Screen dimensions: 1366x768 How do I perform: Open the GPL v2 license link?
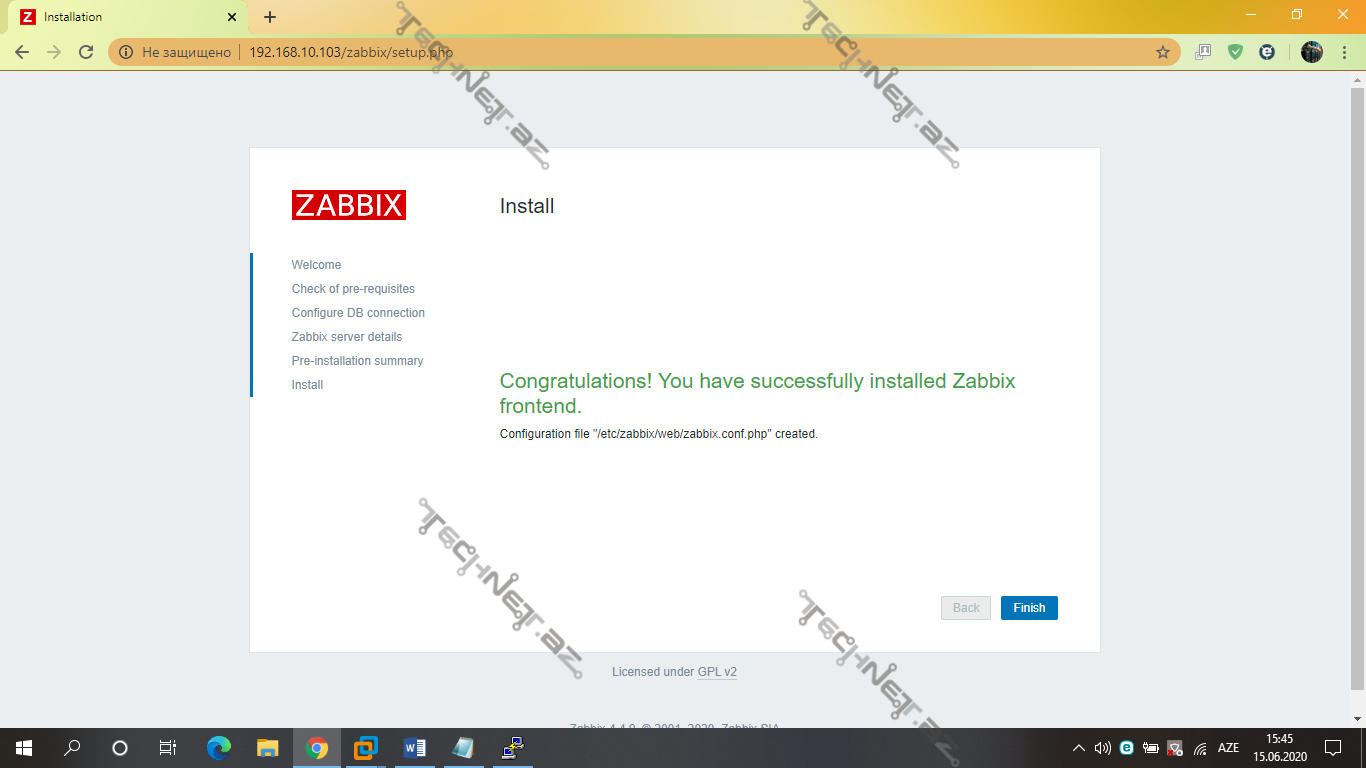click(x=717, y=672)
